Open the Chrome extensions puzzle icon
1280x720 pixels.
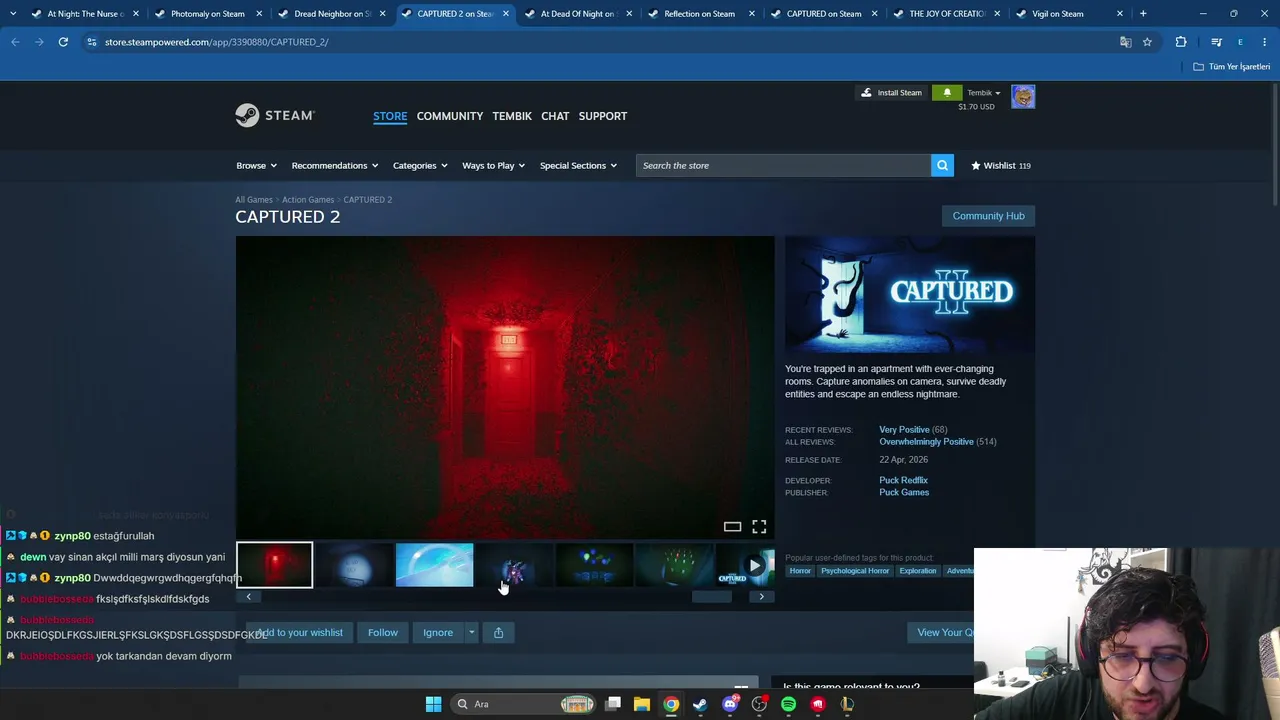pyautogui.click(x=1181, y=42)
